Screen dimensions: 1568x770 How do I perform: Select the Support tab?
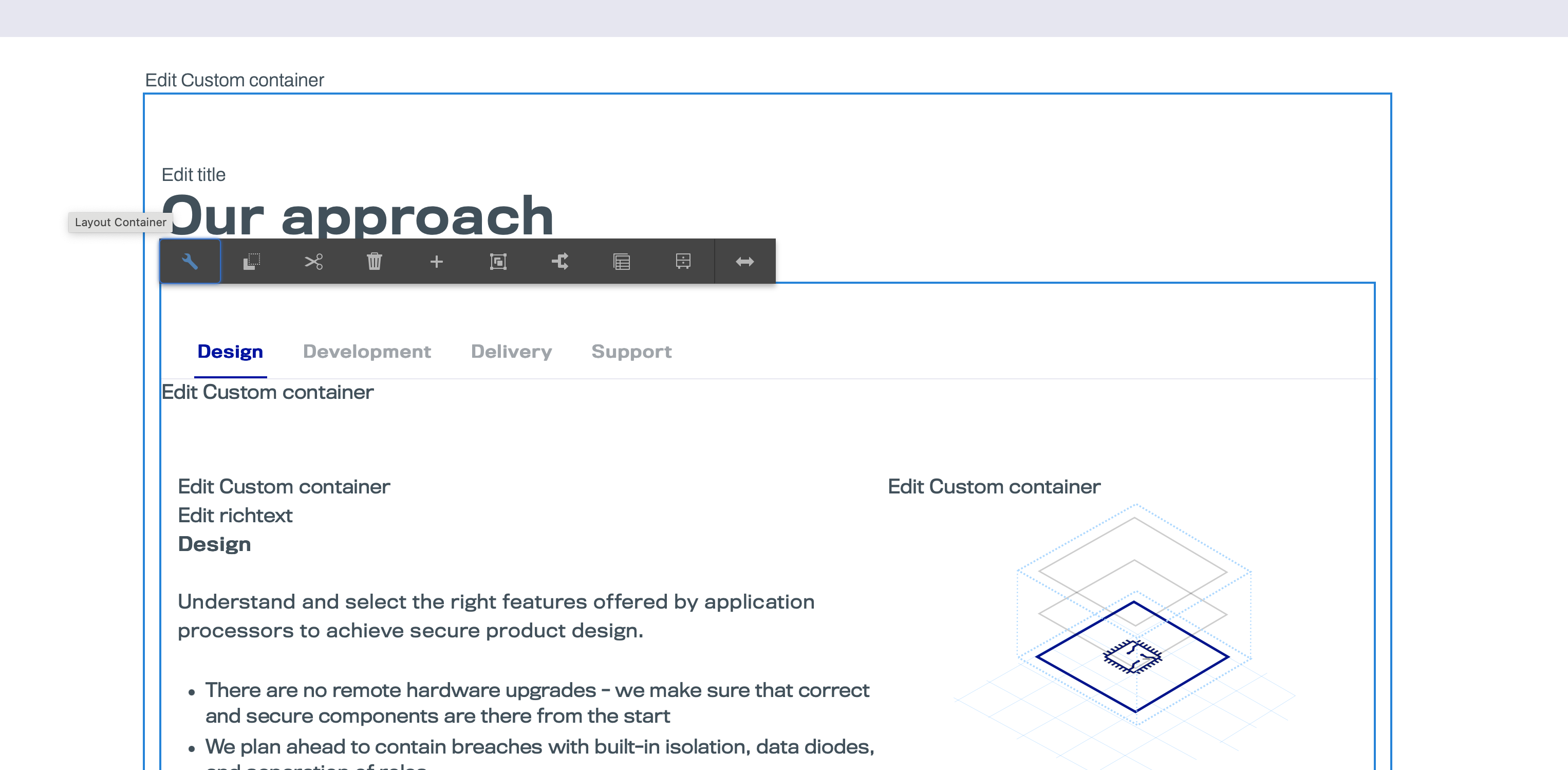pyautogui.click(x=631, y=352)
